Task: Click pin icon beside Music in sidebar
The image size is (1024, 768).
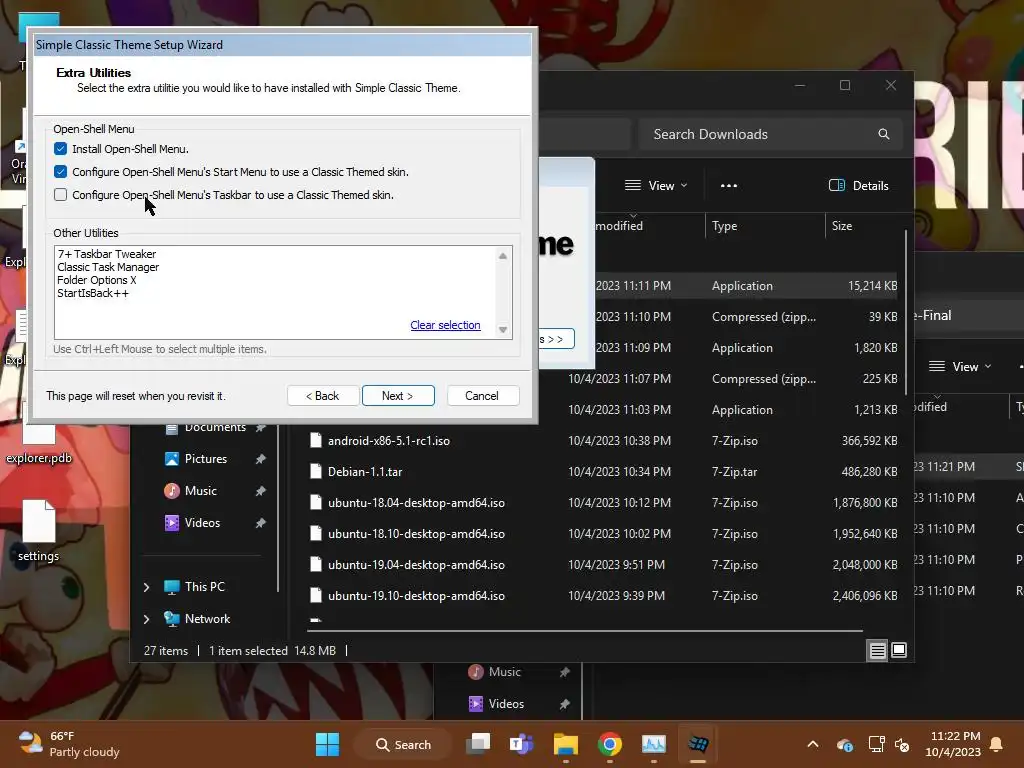Action: [261, 490]
